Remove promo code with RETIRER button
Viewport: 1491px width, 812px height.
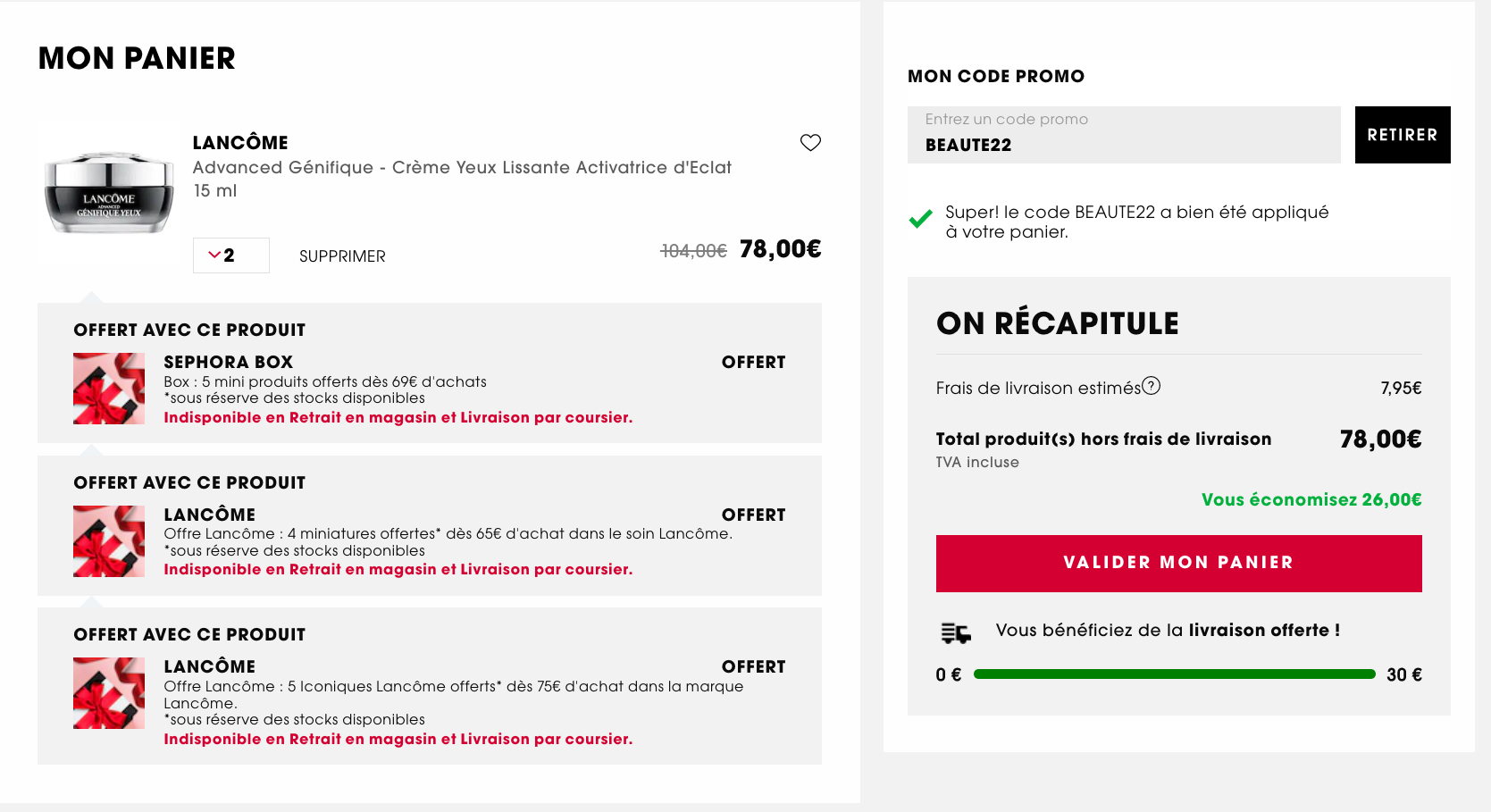[x=1403, y=135]
